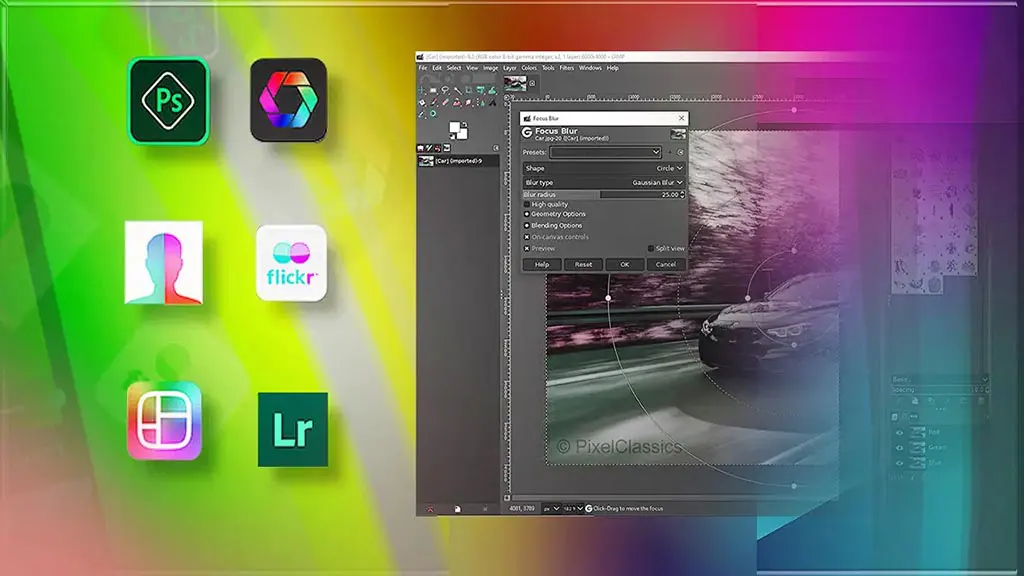Viewport: 1024px width, 576px height.
Task: Select the Zoom magnifier tool
Action: (x=433, y=114)
